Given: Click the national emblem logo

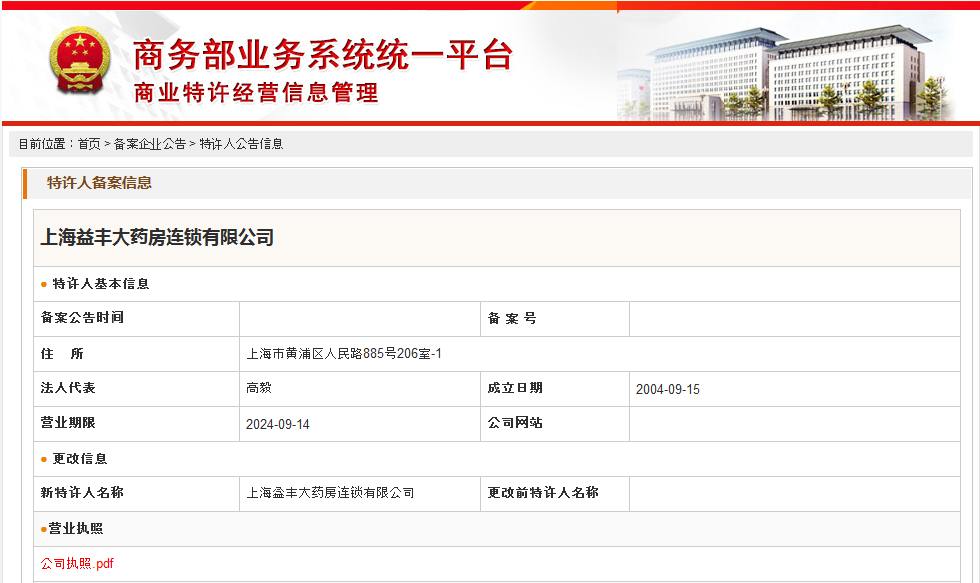Looking at the screenshot, I should pos(80,61).
